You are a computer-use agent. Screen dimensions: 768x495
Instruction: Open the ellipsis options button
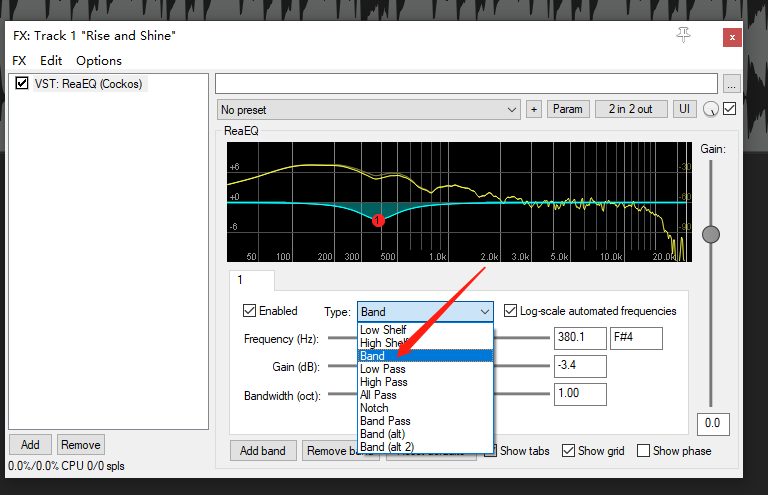point(731,84)
